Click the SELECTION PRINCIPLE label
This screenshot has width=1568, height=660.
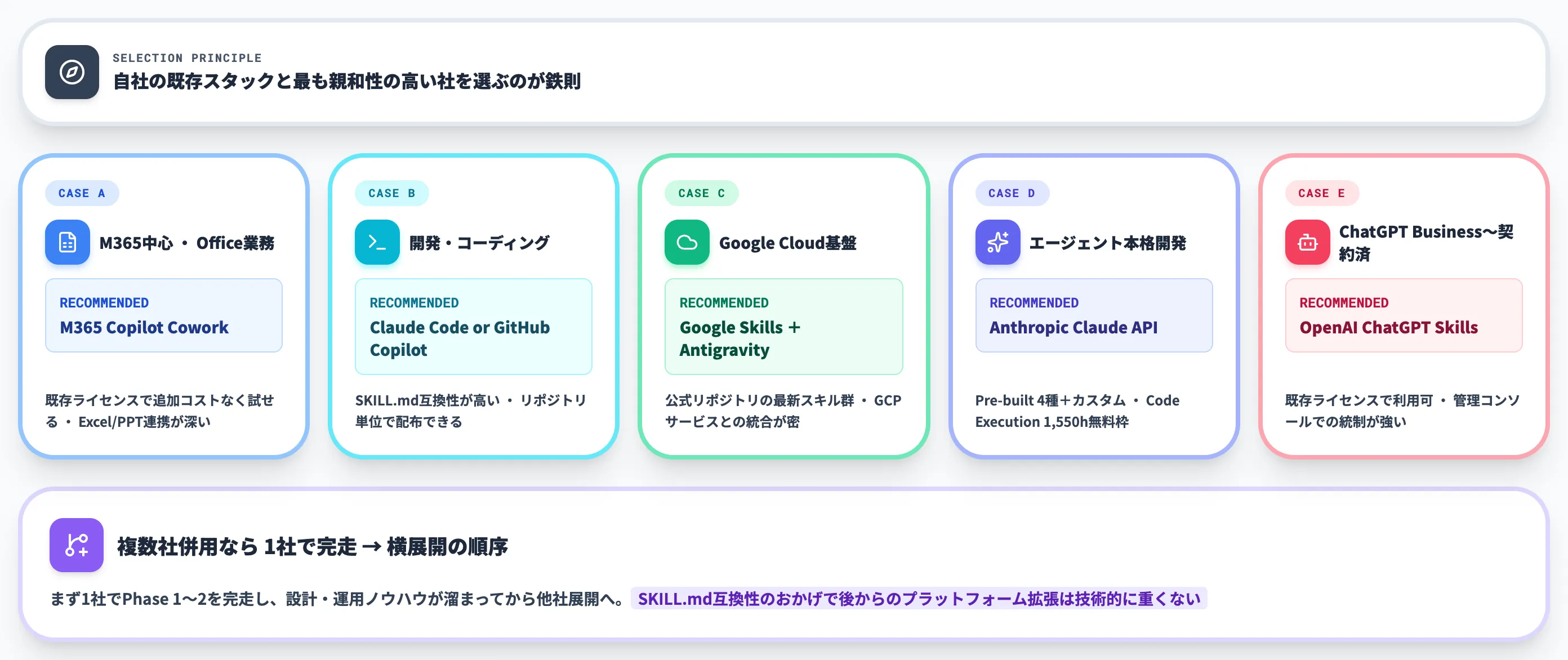point(187,58)
